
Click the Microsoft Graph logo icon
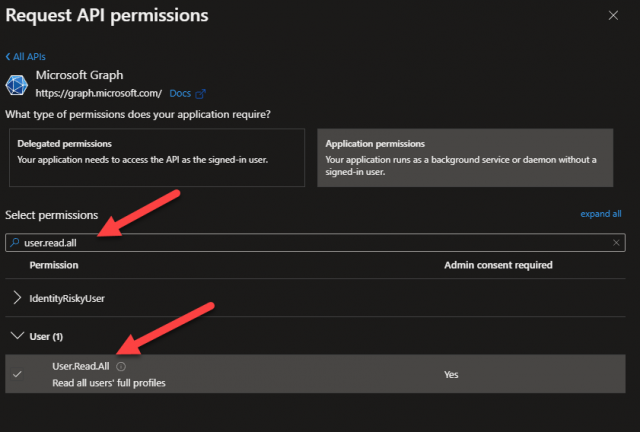[x=16, y=85]
